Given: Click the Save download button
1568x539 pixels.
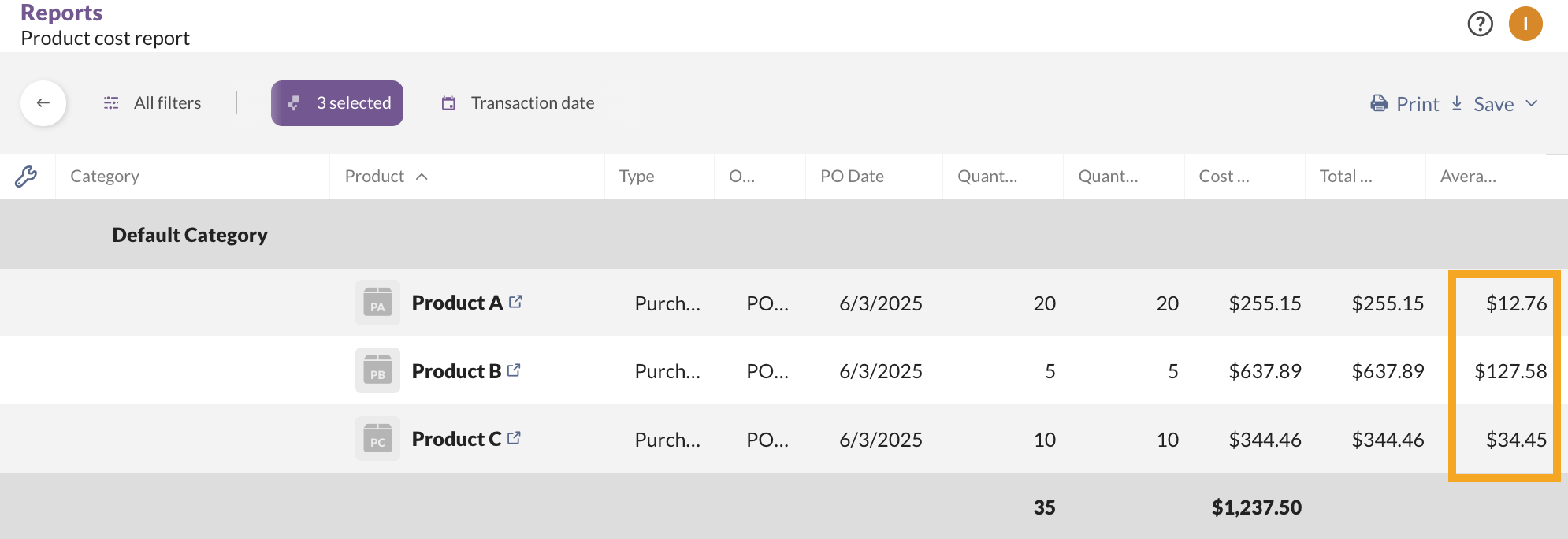Looking at the screenshot, I should coord(1482,104).
